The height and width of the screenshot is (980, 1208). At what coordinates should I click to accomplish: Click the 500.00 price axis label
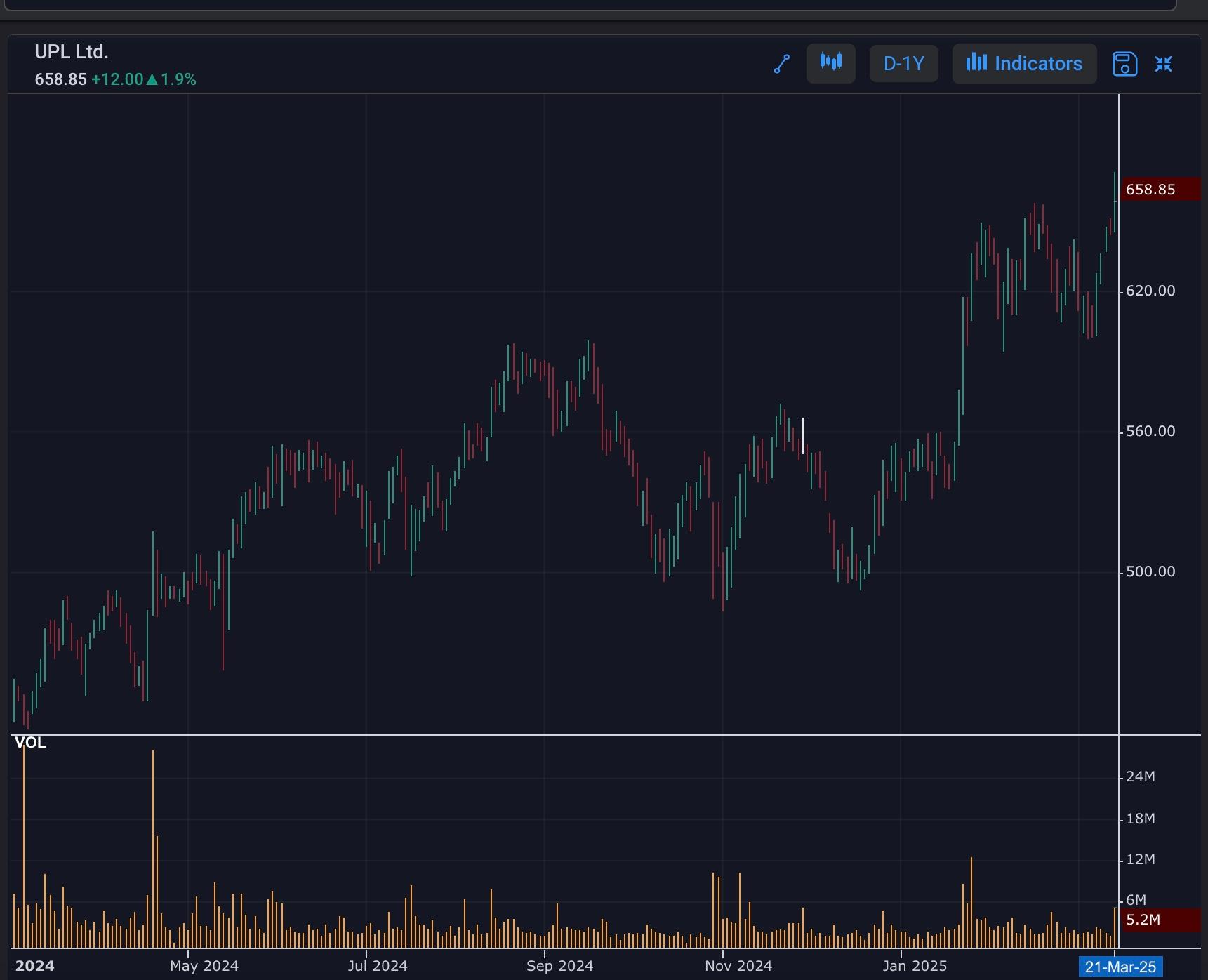point(1150,571)
